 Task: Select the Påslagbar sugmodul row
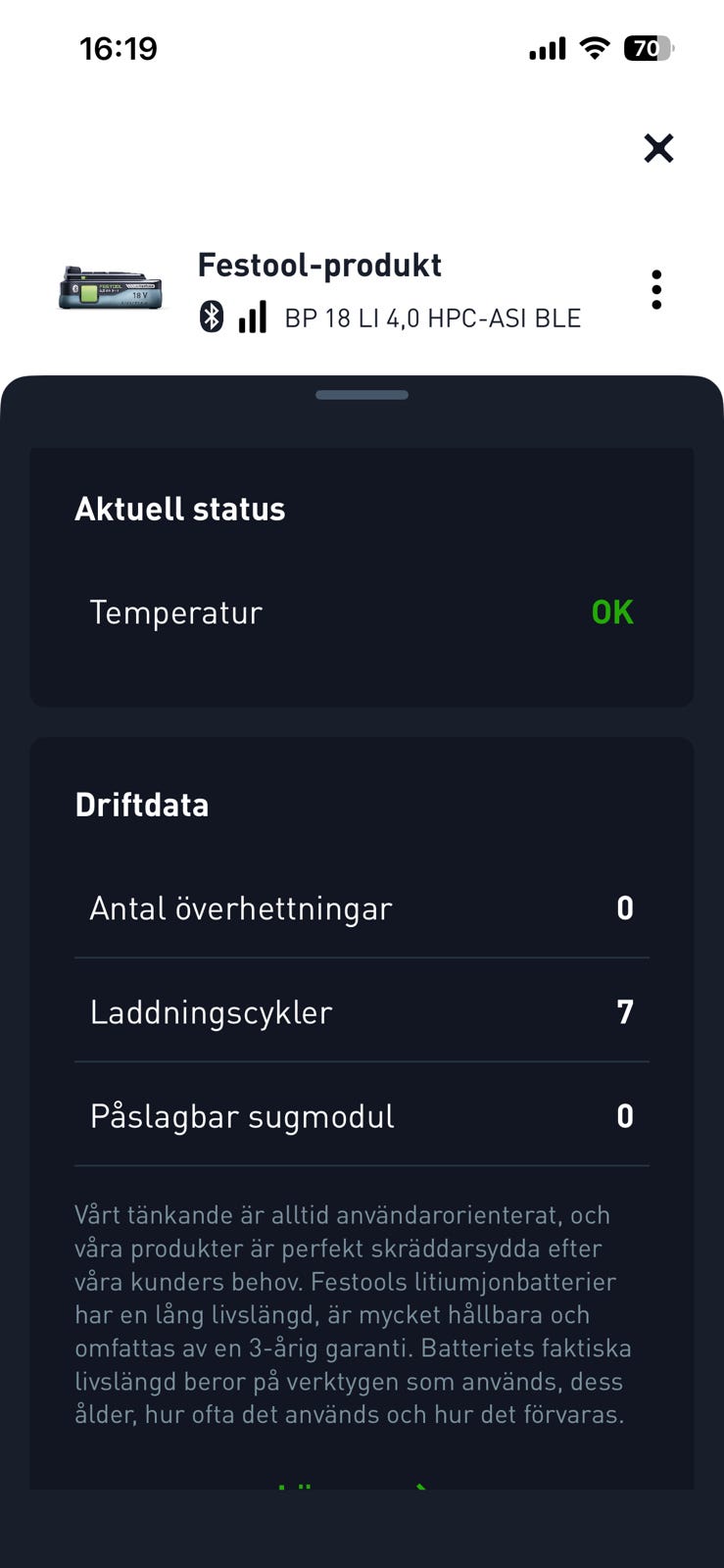[362, 1116]
